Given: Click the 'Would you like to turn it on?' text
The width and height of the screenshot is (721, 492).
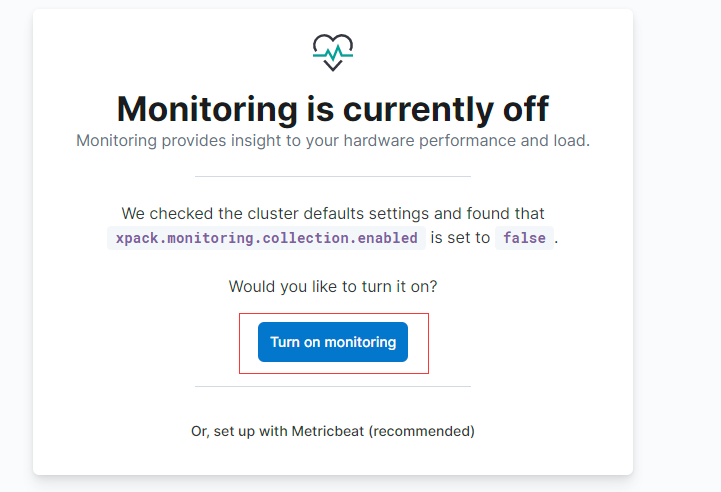Looking at the screenshot, I should (332, 286).
